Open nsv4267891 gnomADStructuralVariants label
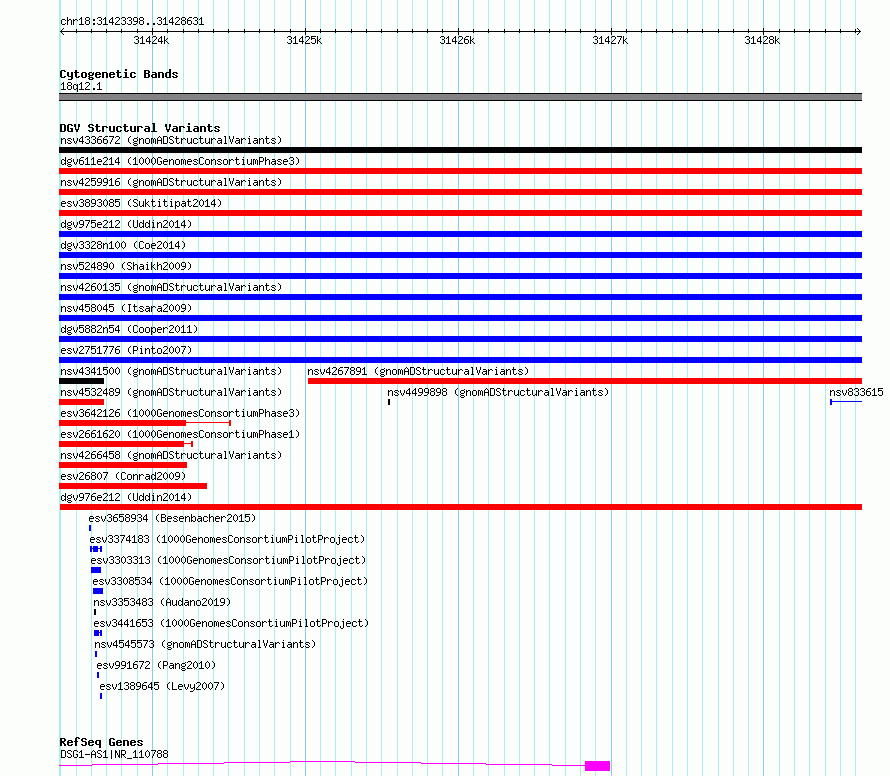The width and height of the screenshot is (890, 776). coord(418,371)
